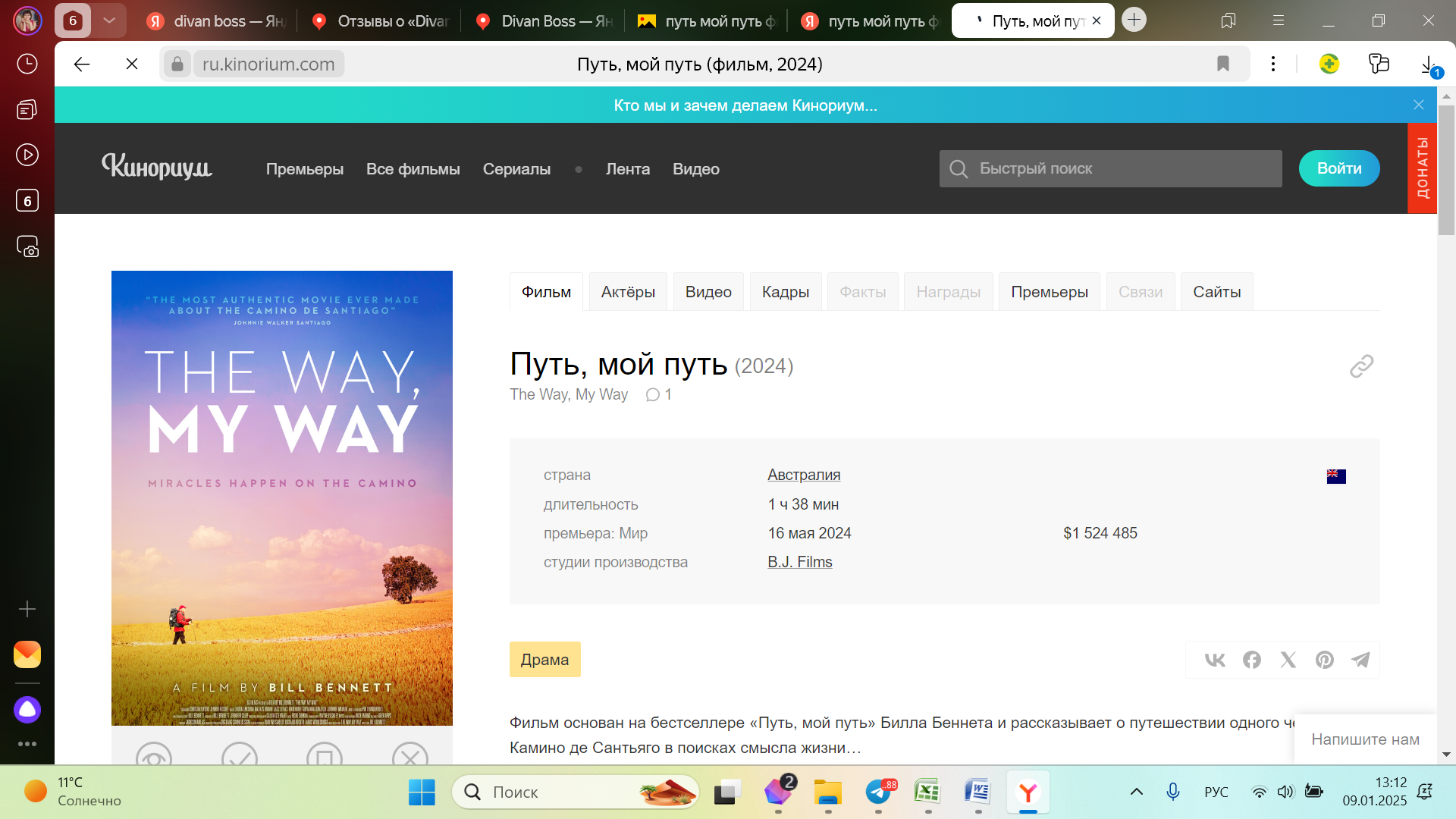Copy the film link via chain icon
The height and width of the screenshot is (819, 1456).
1361,366
